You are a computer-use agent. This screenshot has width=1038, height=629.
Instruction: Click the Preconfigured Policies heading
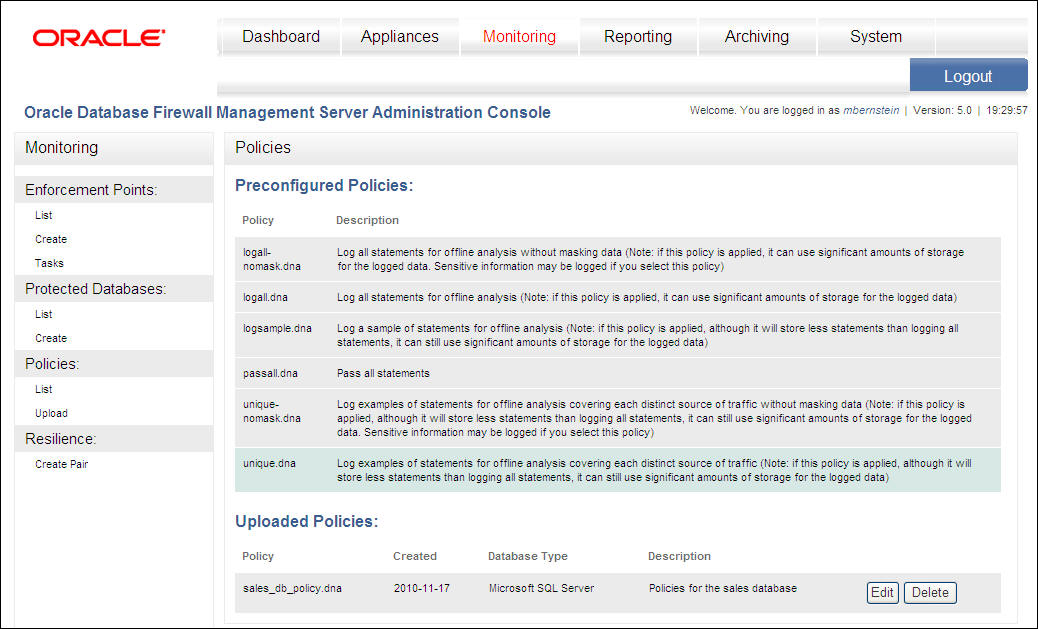[324, 185]
